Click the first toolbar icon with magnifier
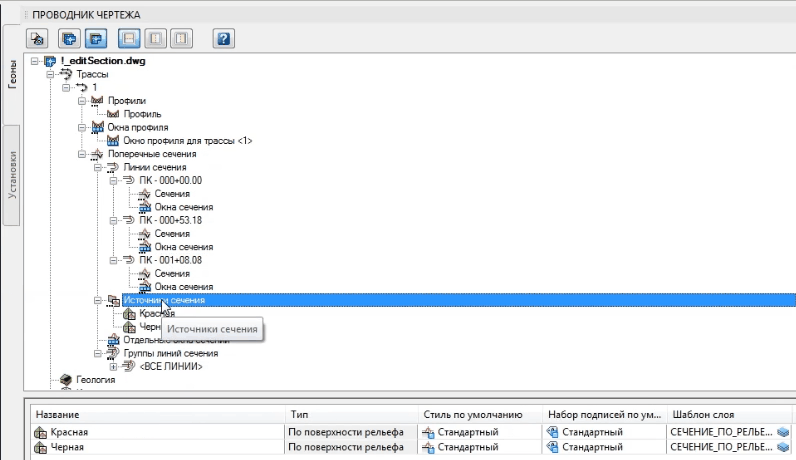The width and height of the screenshot is (796, 460). pos(38,39)
